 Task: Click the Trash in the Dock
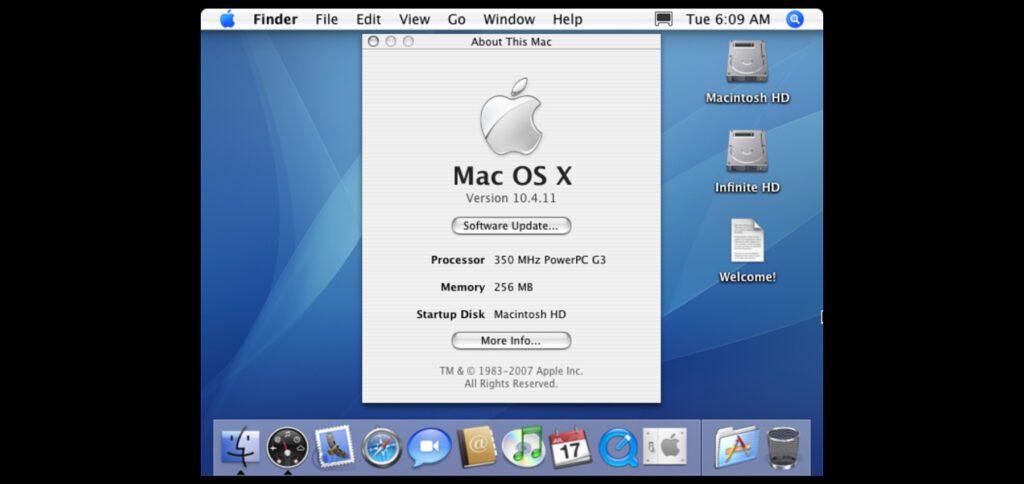[784, 447]
